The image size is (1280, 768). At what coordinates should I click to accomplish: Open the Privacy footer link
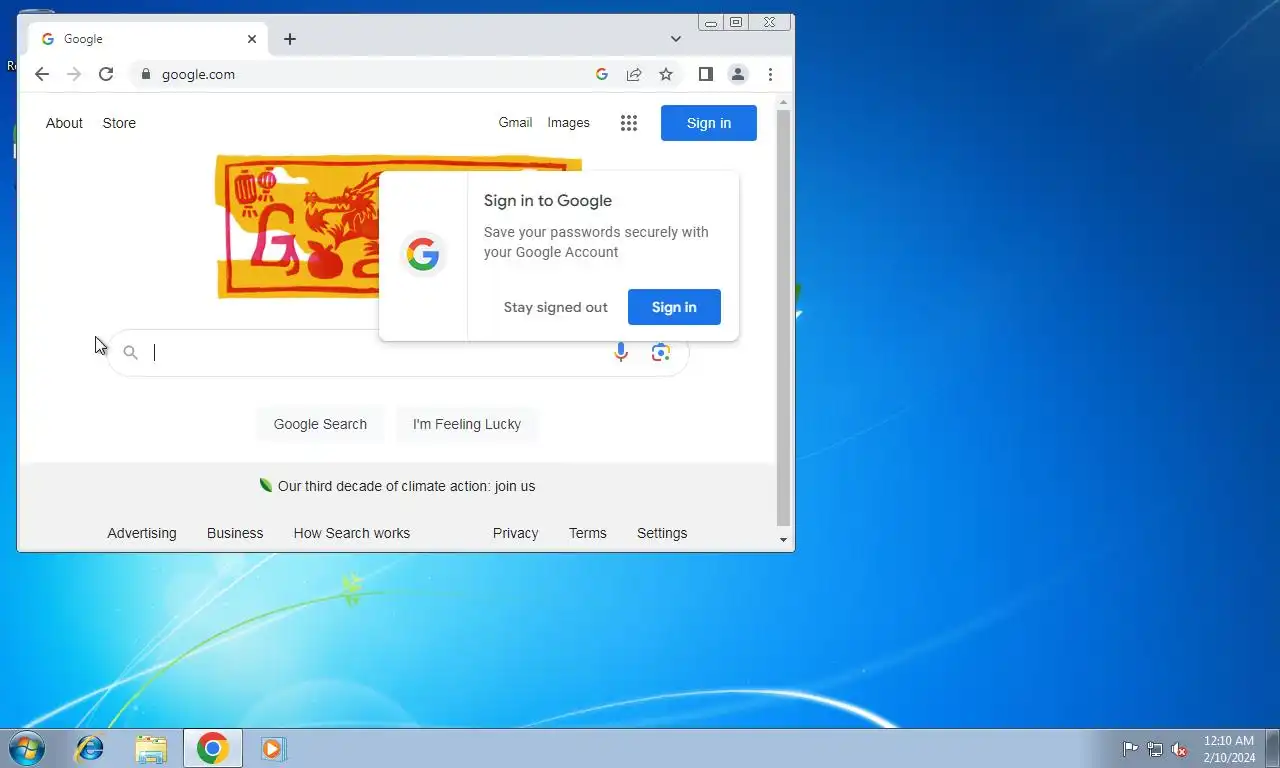coord(515,533)
